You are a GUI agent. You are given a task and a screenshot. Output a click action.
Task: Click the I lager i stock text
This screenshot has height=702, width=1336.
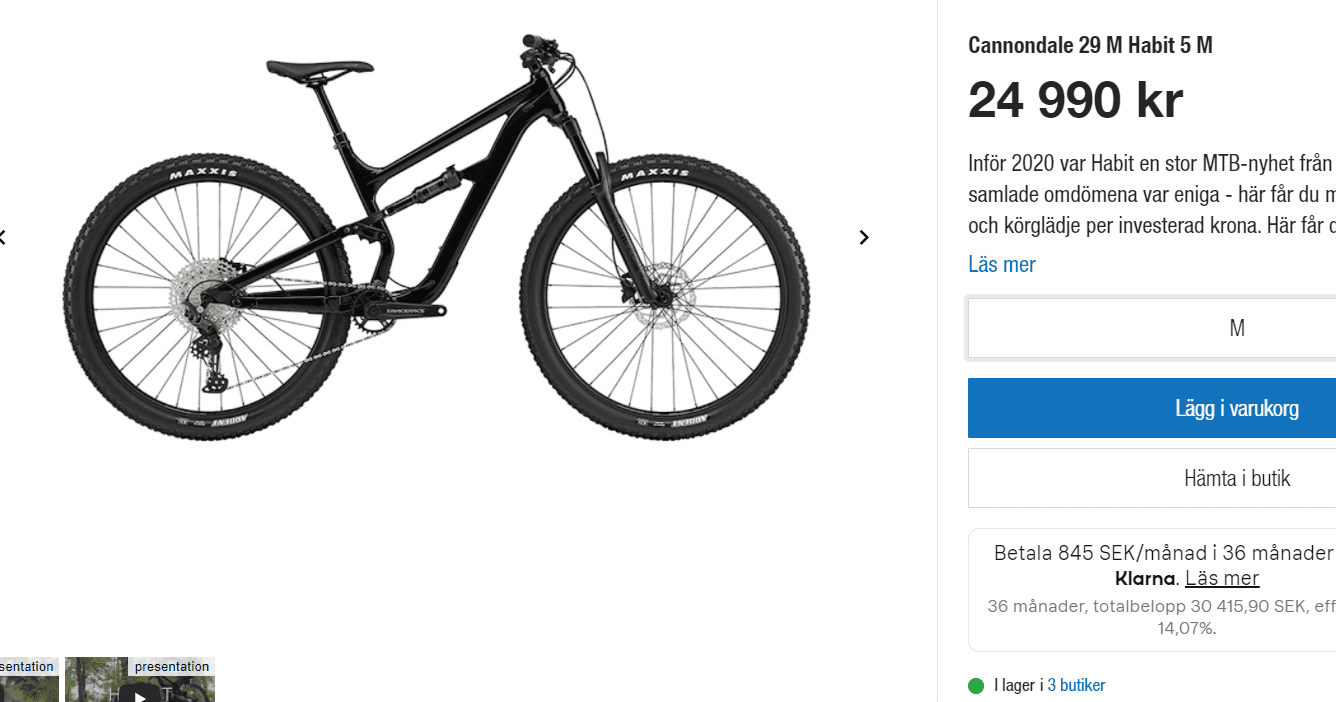[1018, 686]
